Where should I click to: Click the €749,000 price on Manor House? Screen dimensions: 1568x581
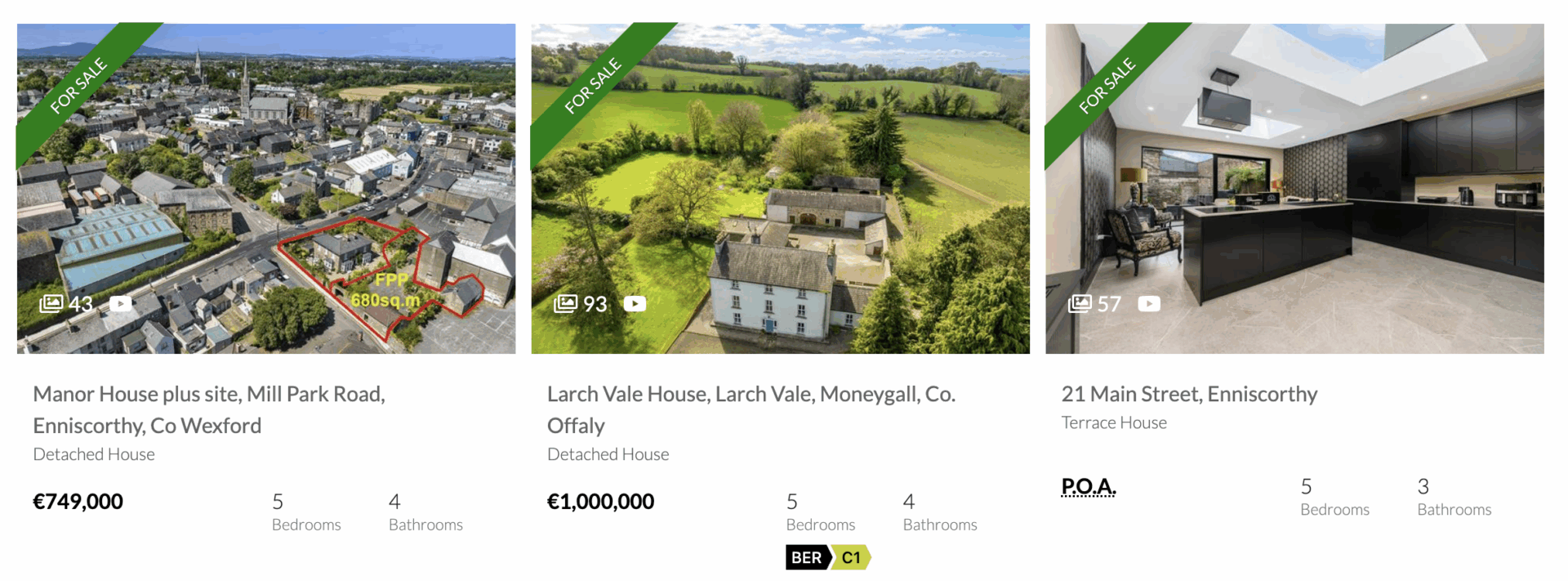click(78, 502)
